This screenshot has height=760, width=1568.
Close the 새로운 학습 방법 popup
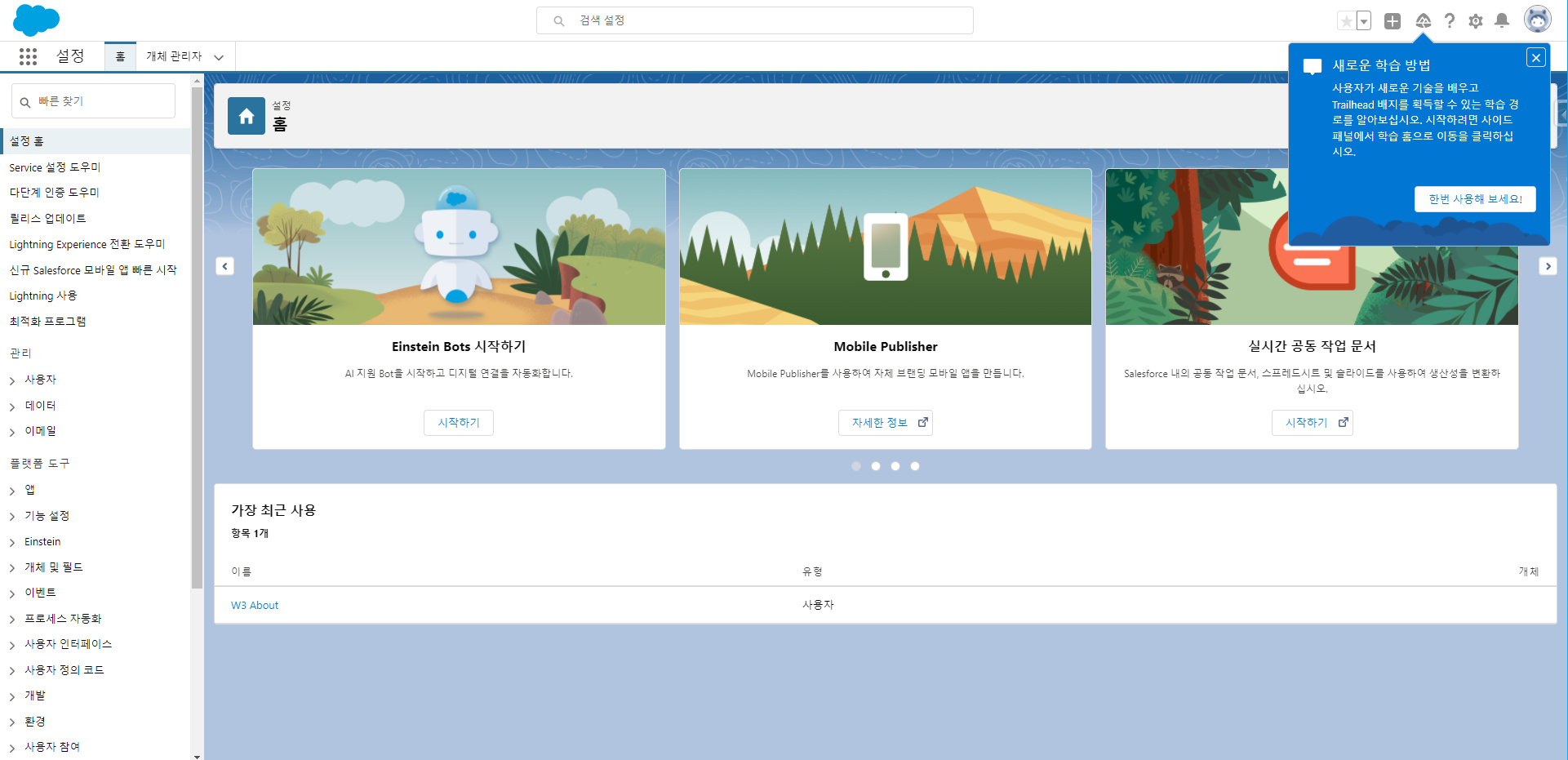[x=1536, y=58]
